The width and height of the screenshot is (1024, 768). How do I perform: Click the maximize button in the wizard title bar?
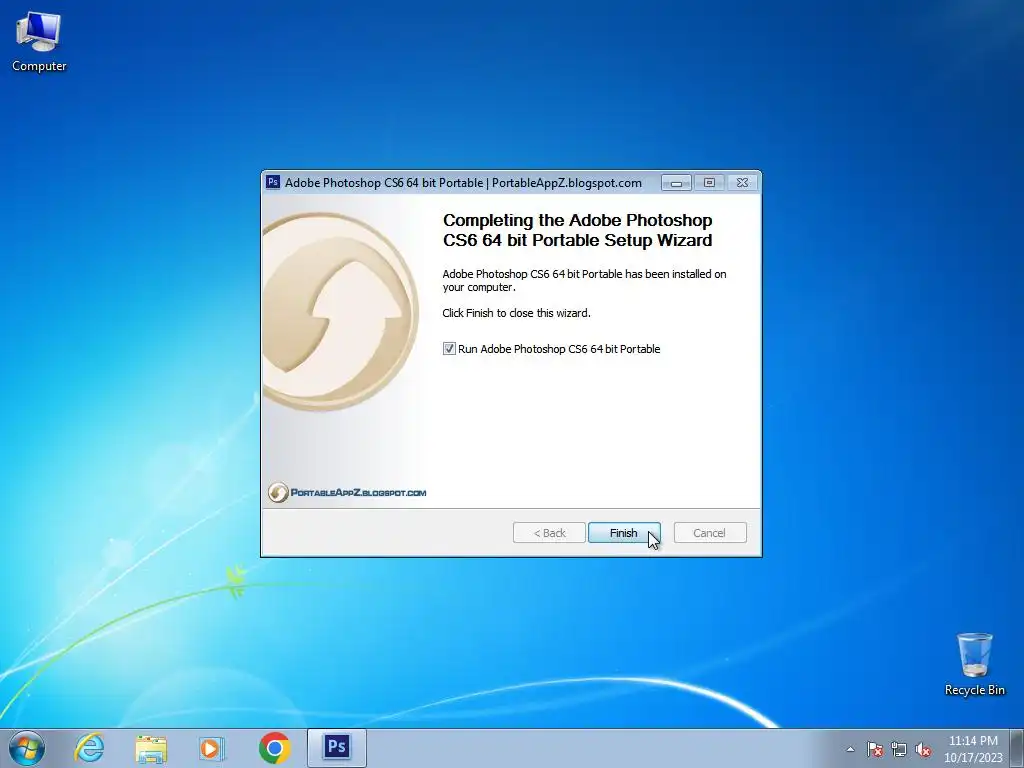click(709, 183)
